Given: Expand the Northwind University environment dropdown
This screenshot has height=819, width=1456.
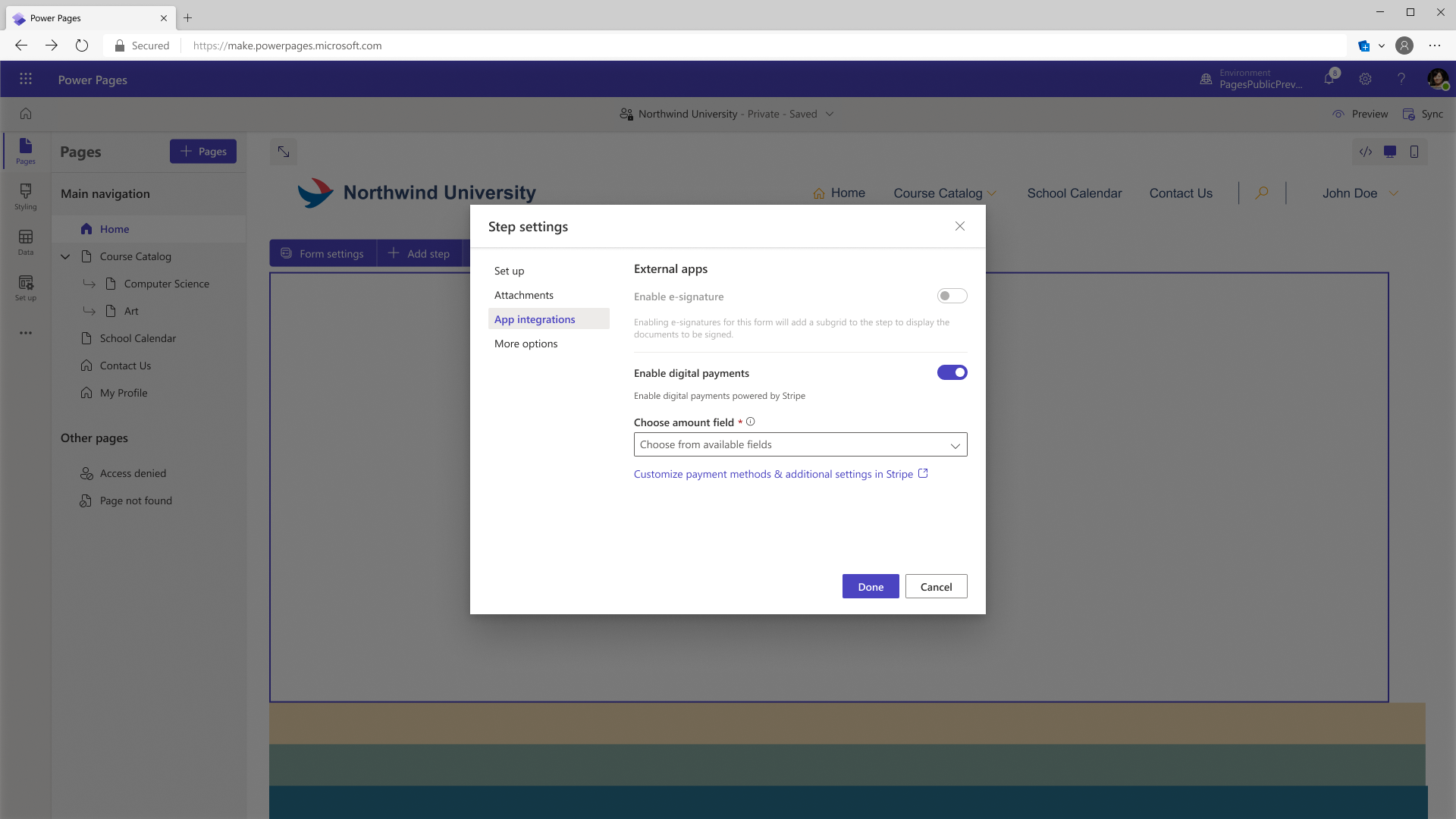Looking at the screenshot, I should (x=830, y=114).
